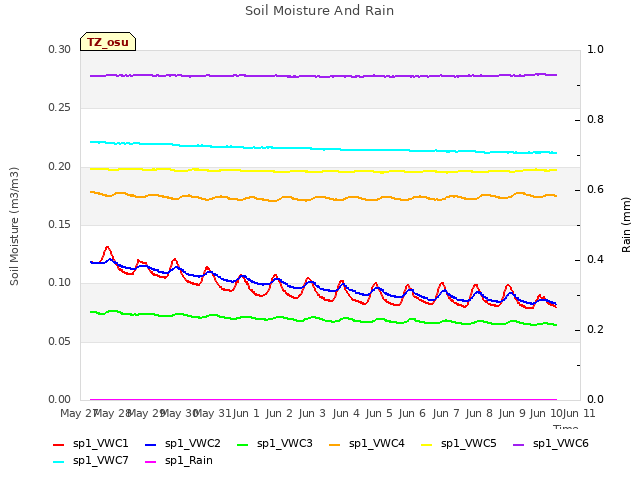The width and height of the screenshot is (640, 480).
Task: Click the Jun 4 date tick label
Action: 346,413
